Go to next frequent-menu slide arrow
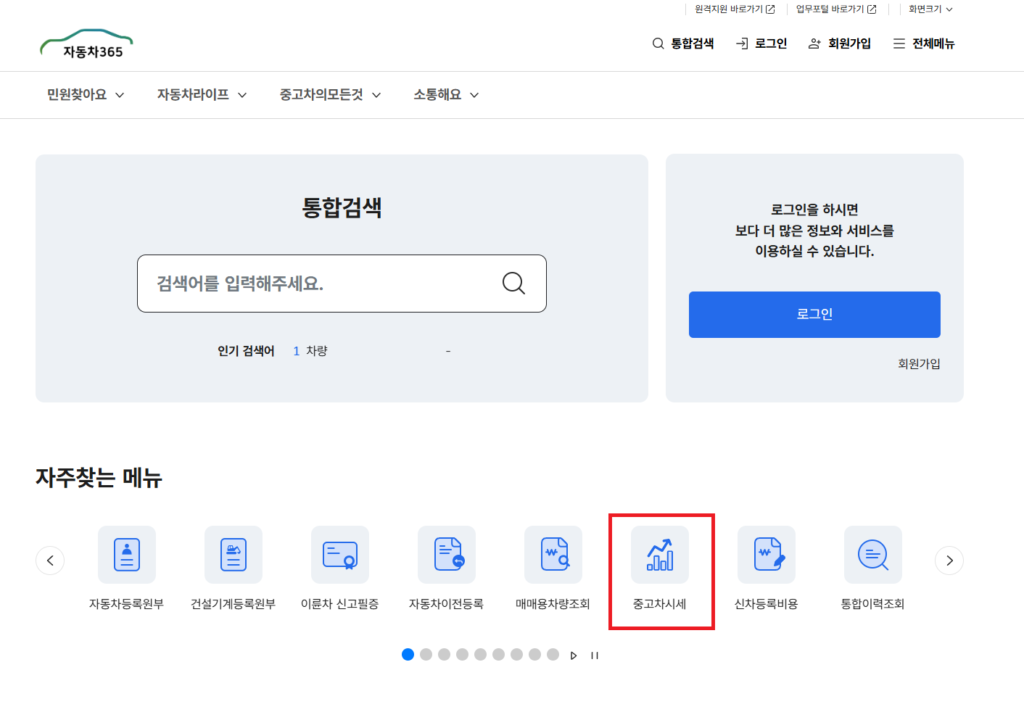 point(949,560)
